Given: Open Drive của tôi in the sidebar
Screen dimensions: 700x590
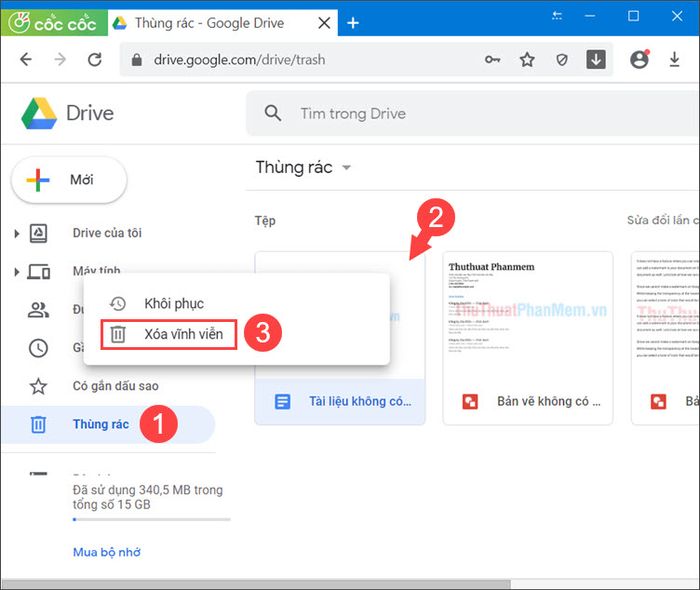Looking at the screenshot, I should (x=107, y=233).
